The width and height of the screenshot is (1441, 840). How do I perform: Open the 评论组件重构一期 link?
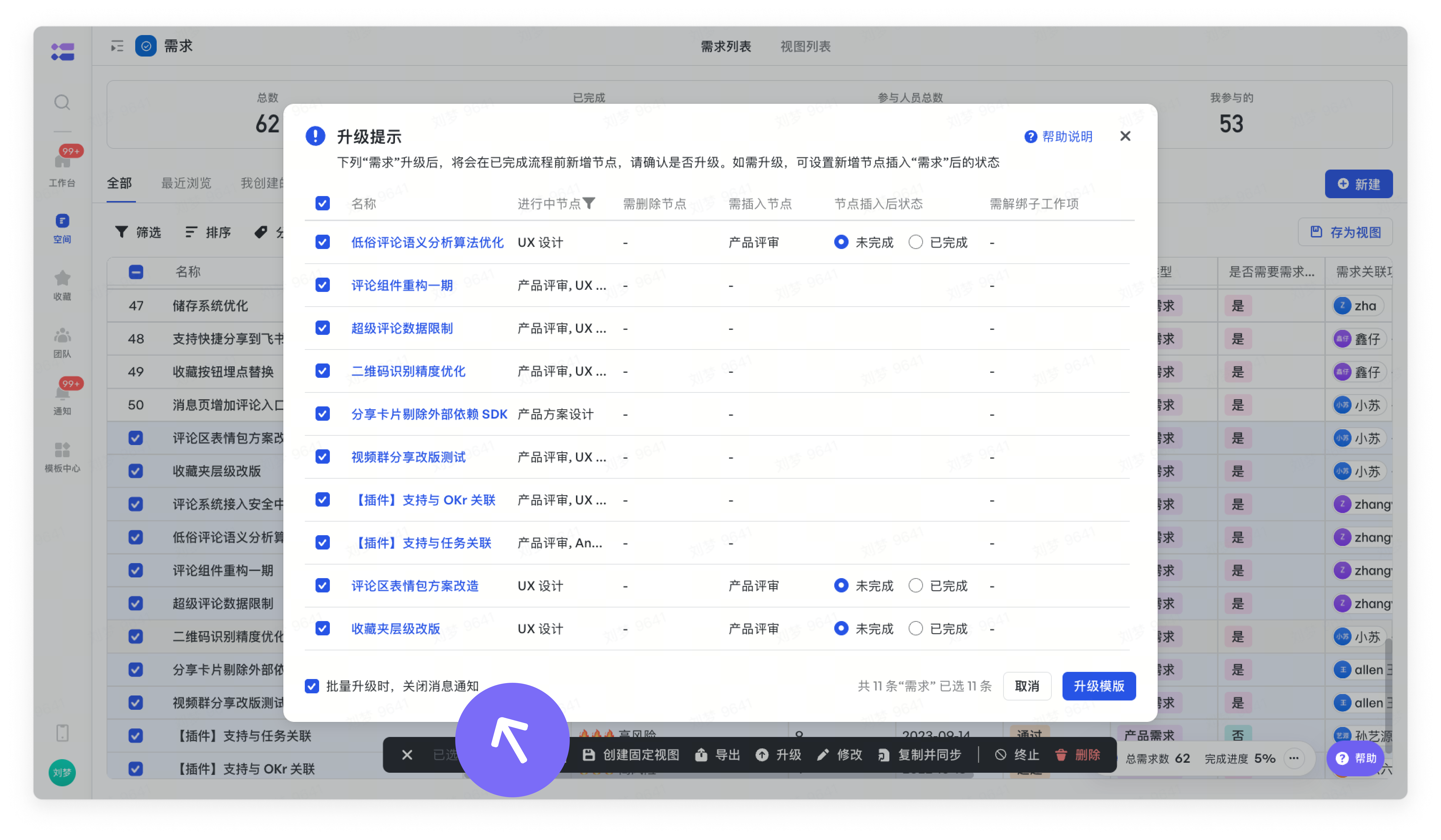pyautogui.click(x=402, y=285)
